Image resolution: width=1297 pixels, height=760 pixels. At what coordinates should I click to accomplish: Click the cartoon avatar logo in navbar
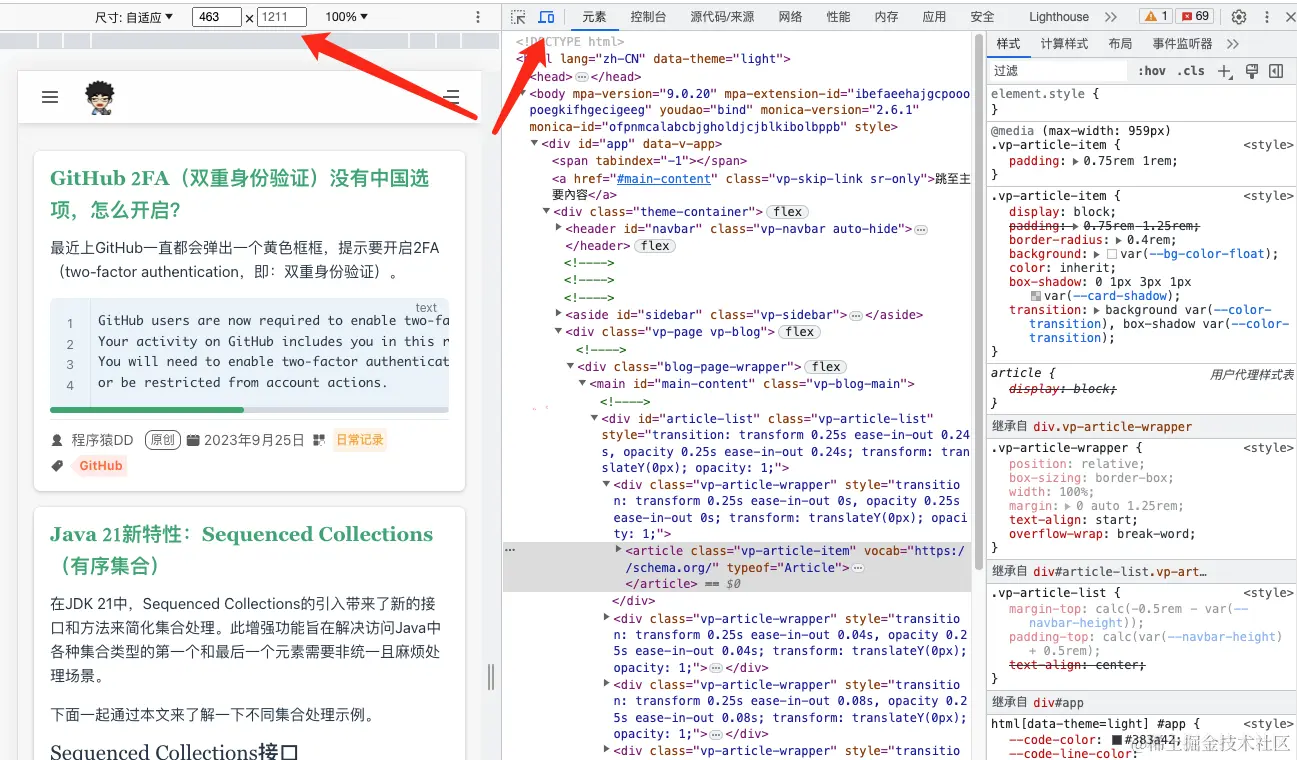100,97
